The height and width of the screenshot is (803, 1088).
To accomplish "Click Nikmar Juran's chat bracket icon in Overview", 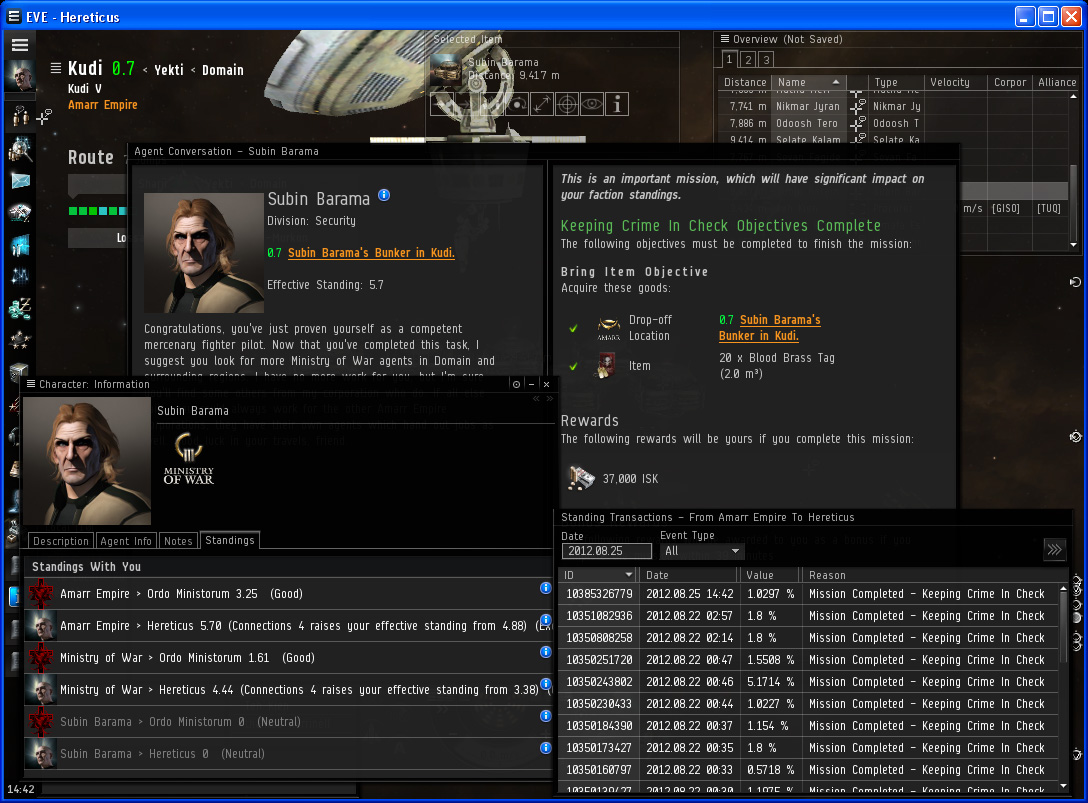I will (x=858, y=106).
